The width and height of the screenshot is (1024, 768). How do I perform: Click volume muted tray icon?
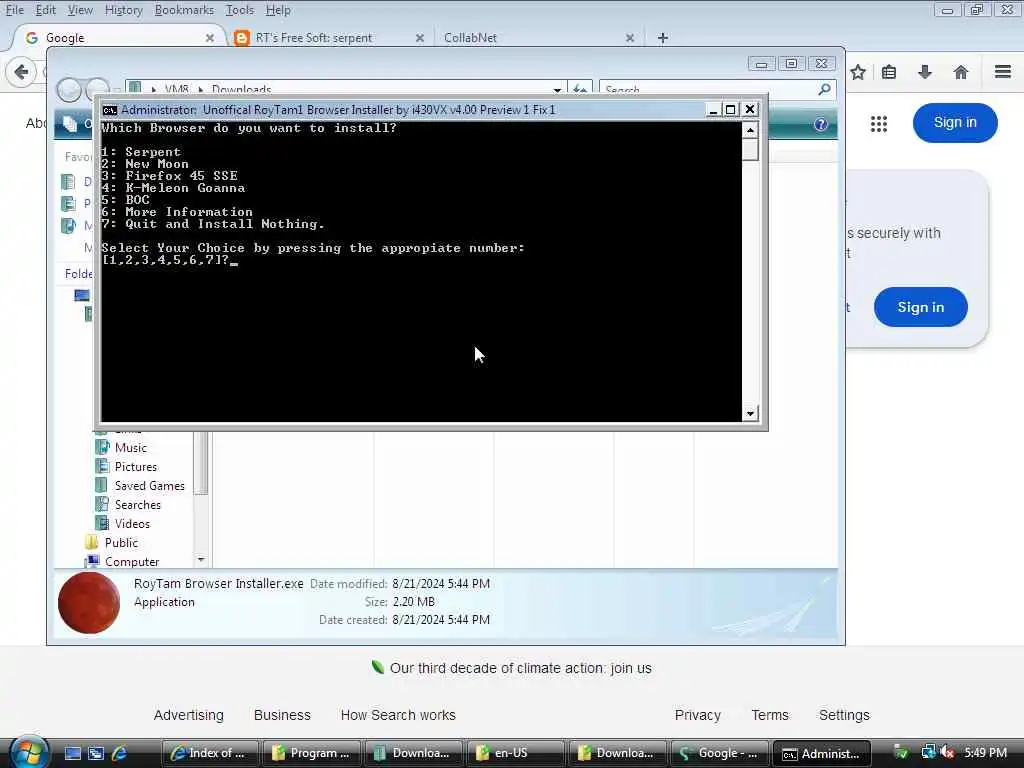pyautogui.click(x=947, y=753)
